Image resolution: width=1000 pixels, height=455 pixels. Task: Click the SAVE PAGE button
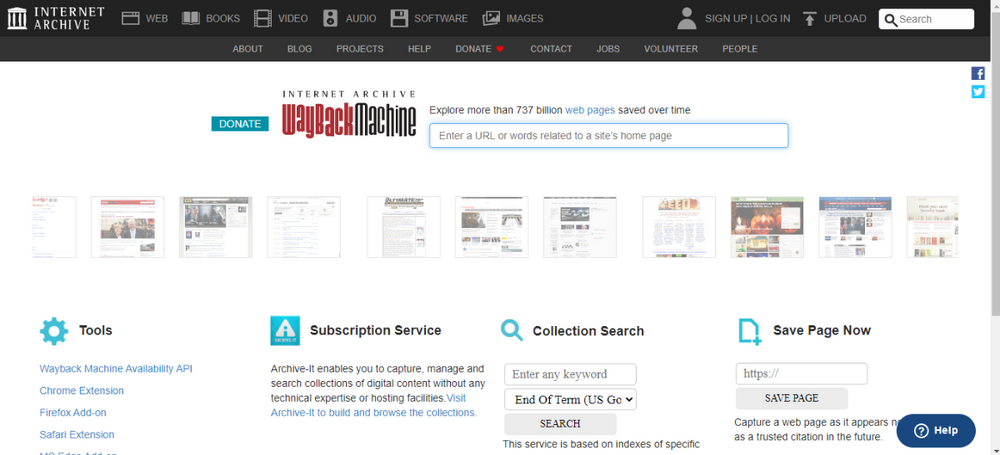[791, 398]
